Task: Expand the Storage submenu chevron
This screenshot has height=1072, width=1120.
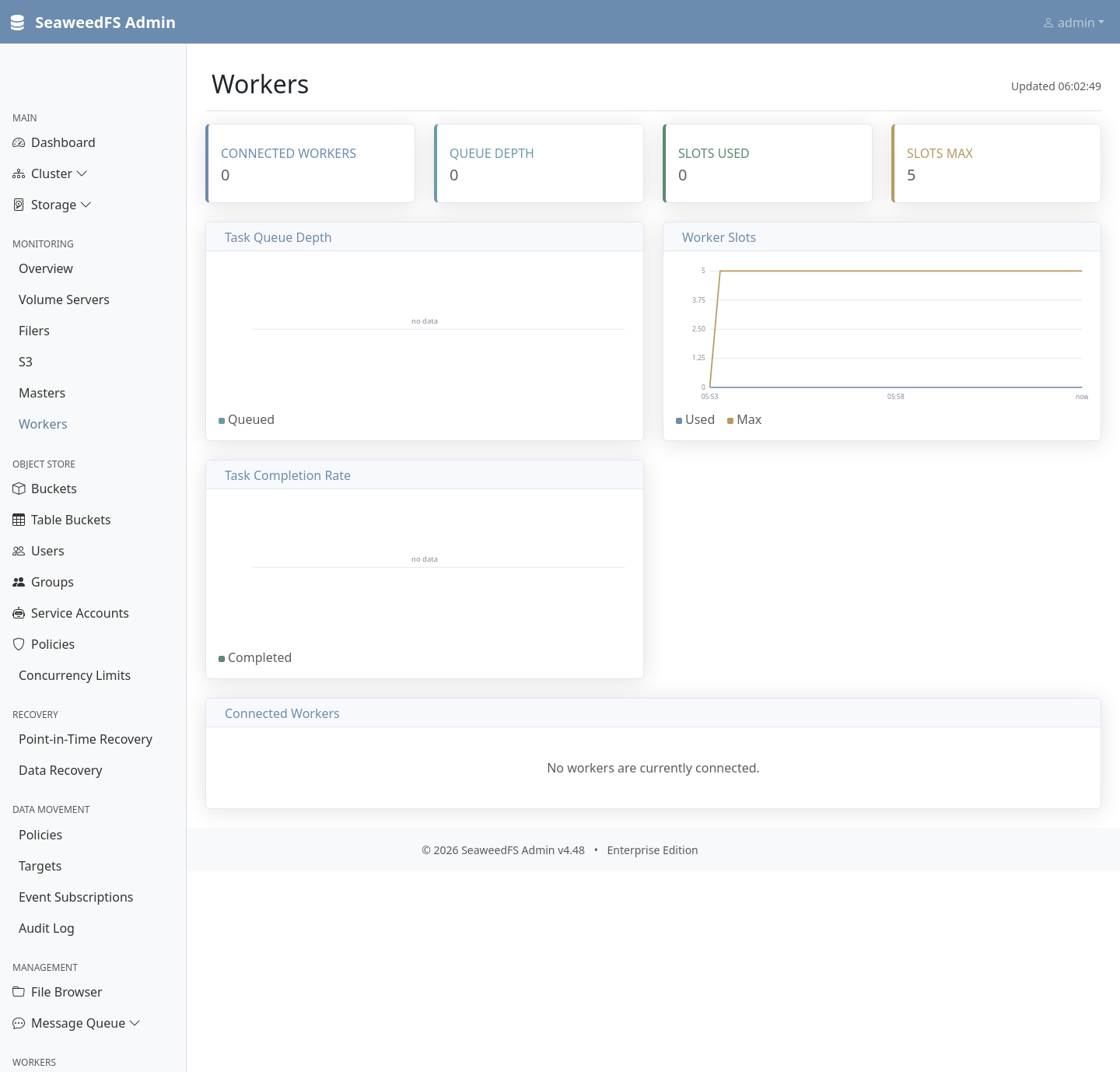Action: click(x=86, y=205)
